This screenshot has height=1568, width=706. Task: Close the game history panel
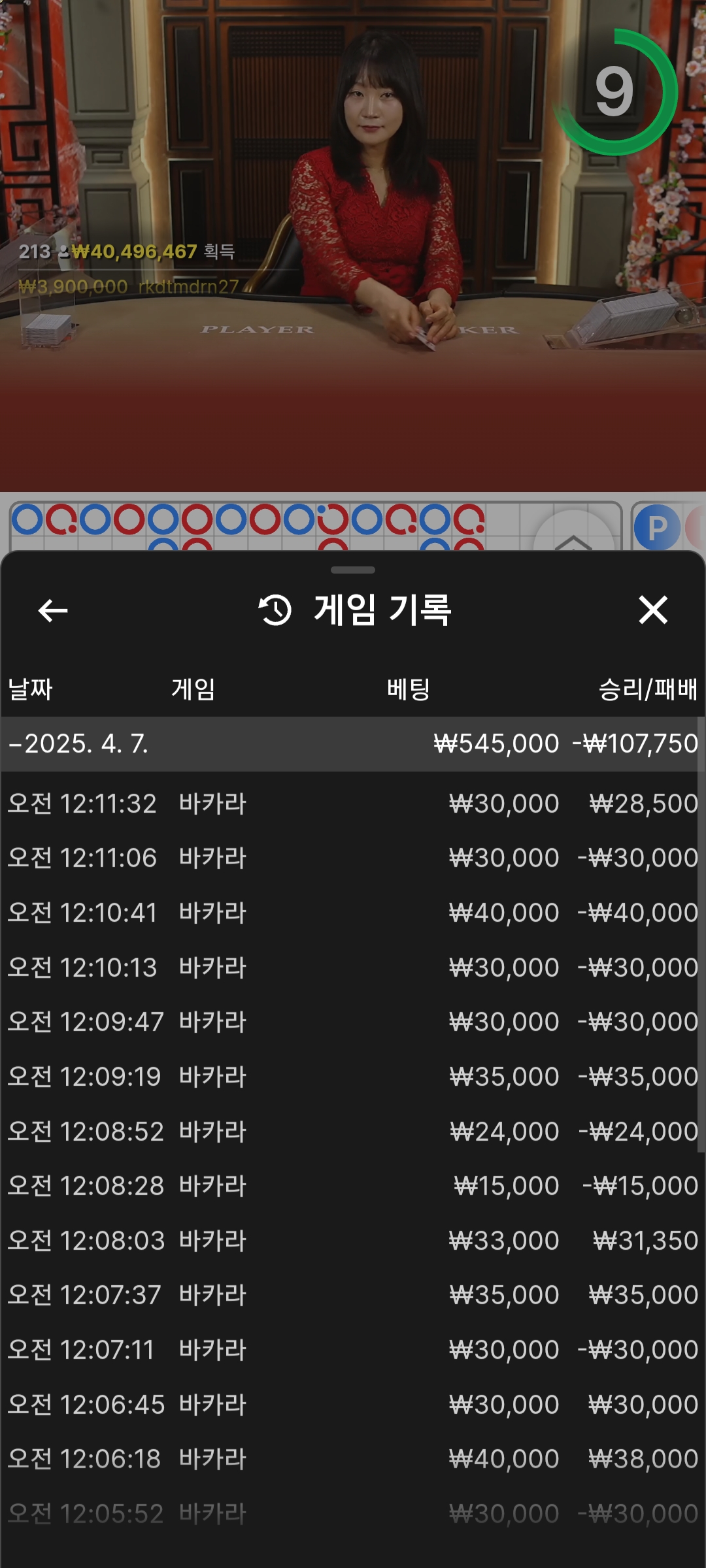[x=652, y=610]
